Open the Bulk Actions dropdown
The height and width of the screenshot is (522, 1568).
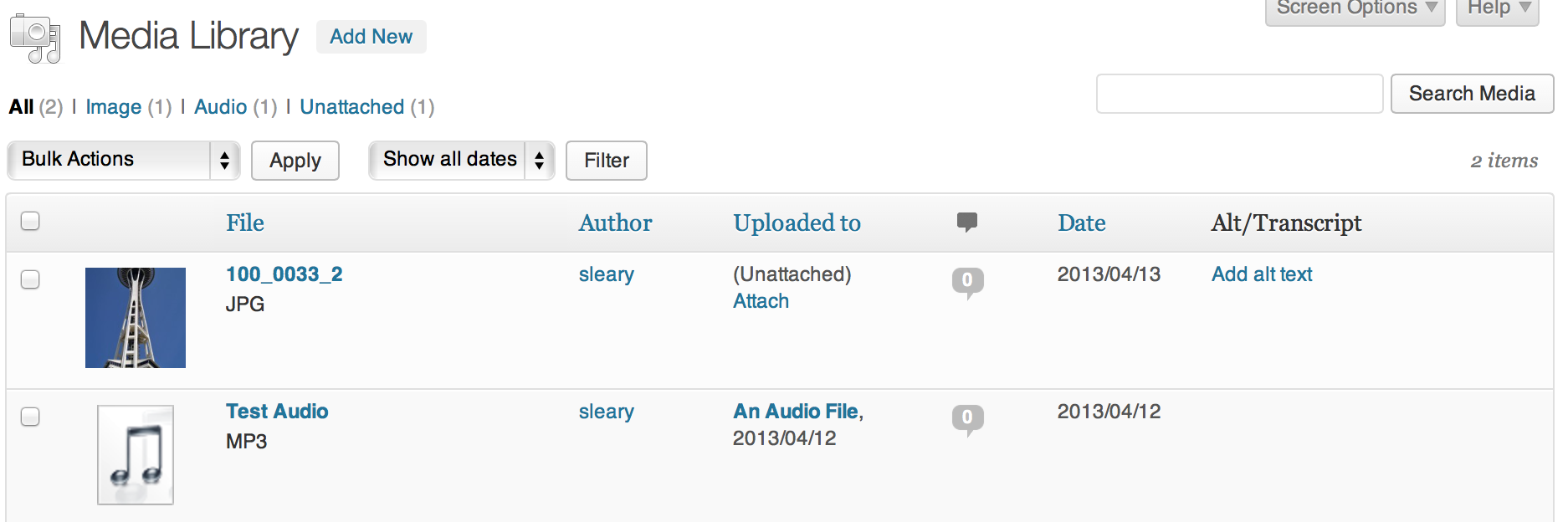pyautogui.click(x=124, y=160)
